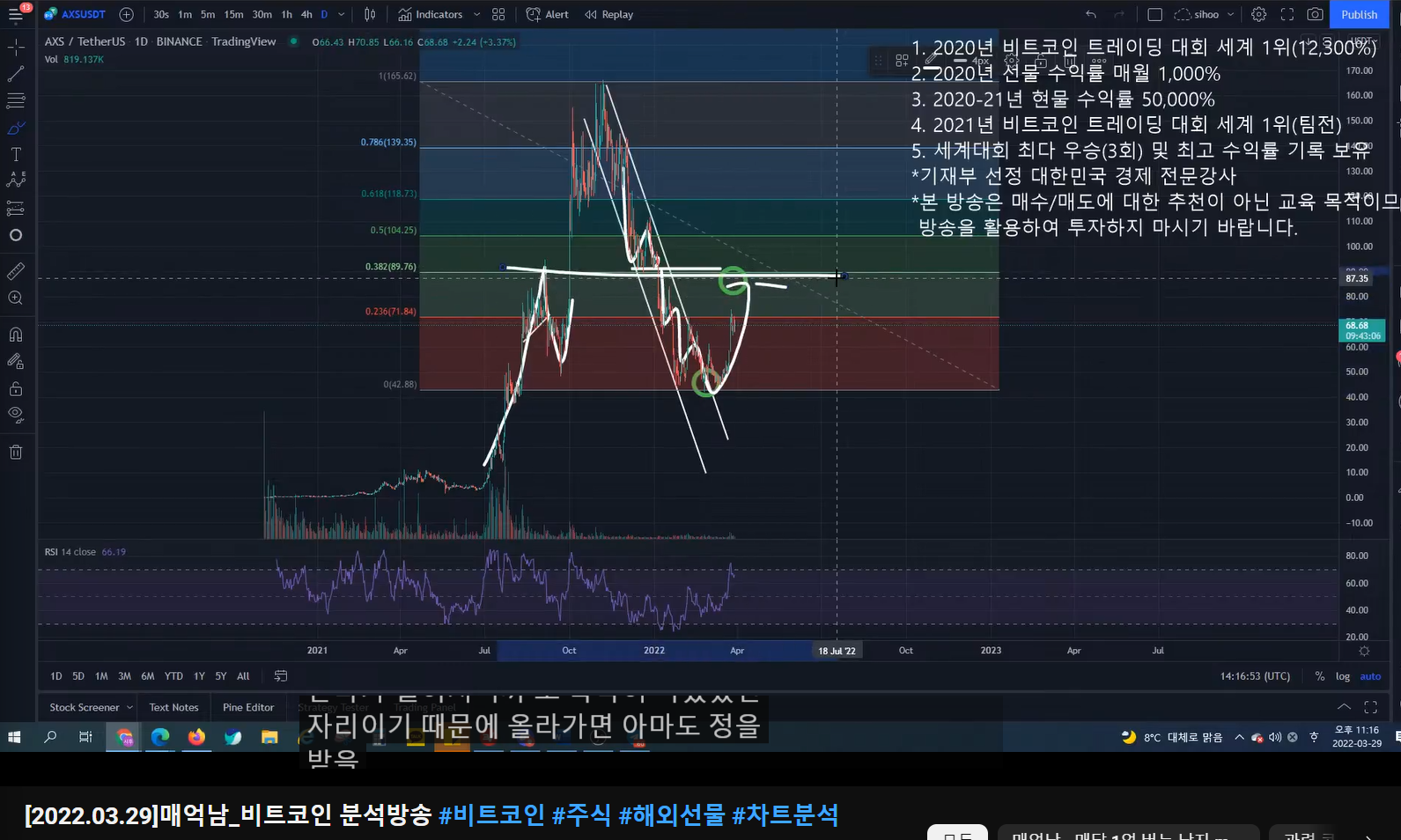This screenshot has width=1401, height=840.
Task: Take a chart snapshot with camera icon
Action: (x=1315, y=14)
